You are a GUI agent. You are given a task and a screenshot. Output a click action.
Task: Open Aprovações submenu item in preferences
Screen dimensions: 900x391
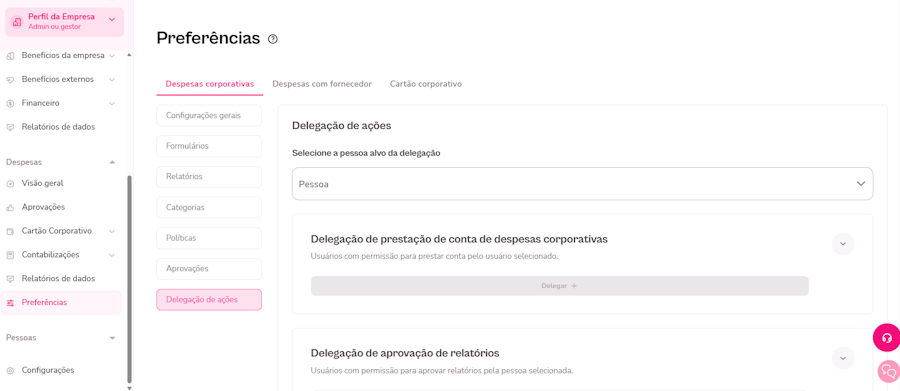point(209,269)
